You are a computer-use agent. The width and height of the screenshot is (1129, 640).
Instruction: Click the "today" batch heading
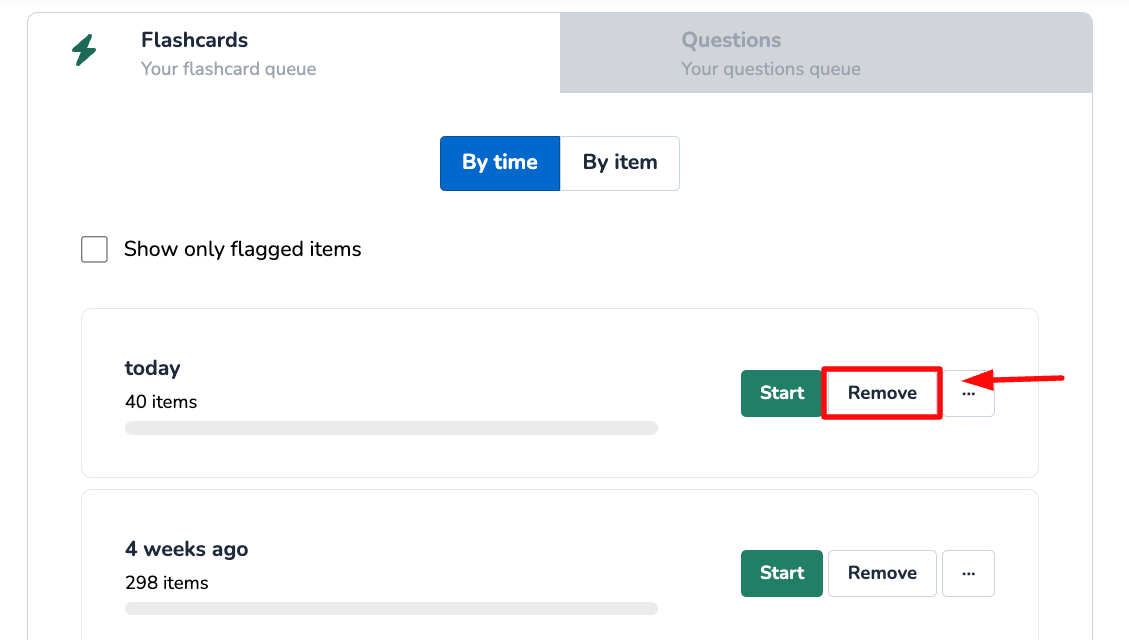[152, 368]
